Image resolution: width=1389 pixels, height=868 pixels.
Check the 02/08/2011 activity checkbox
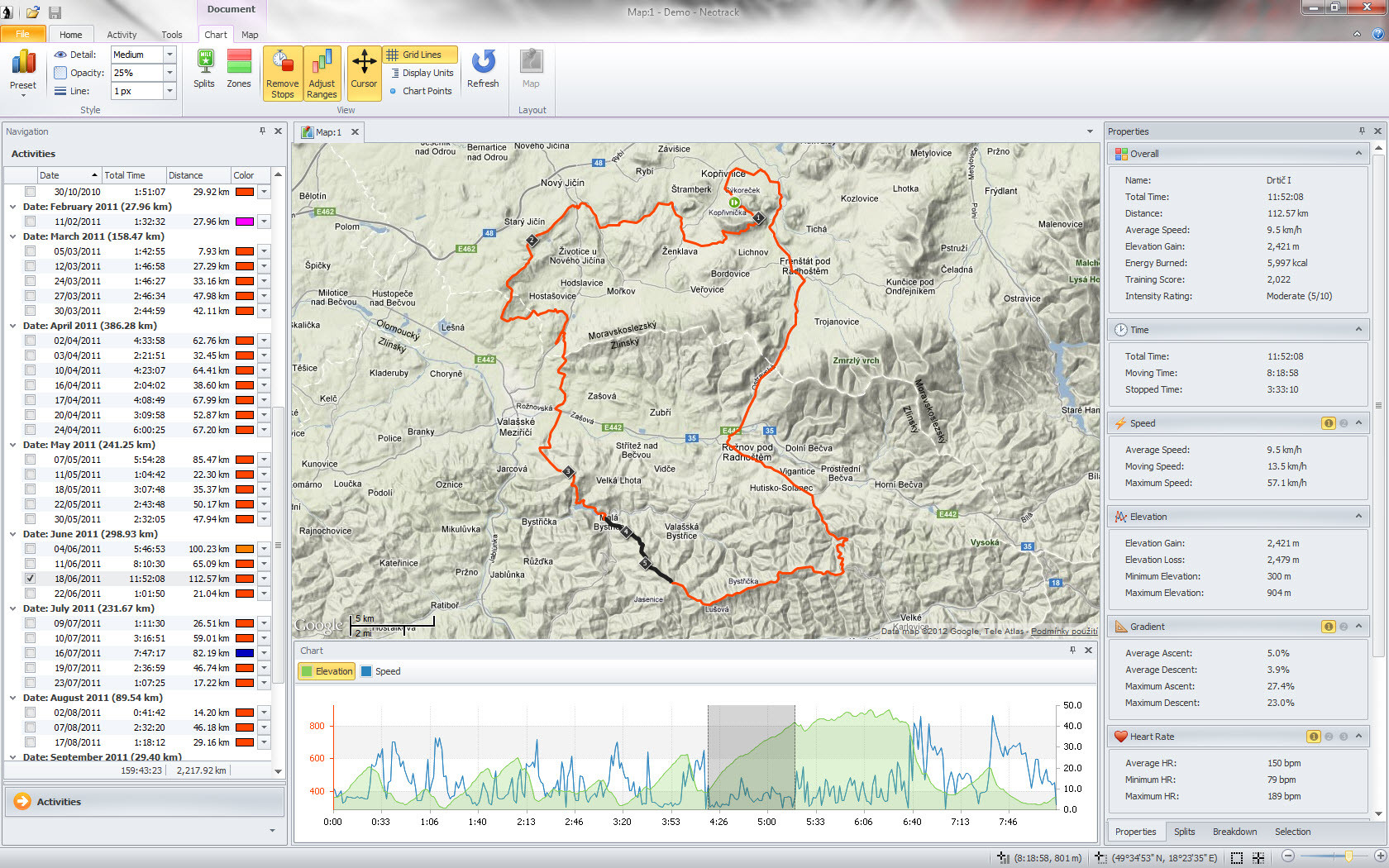click(31, 713)
